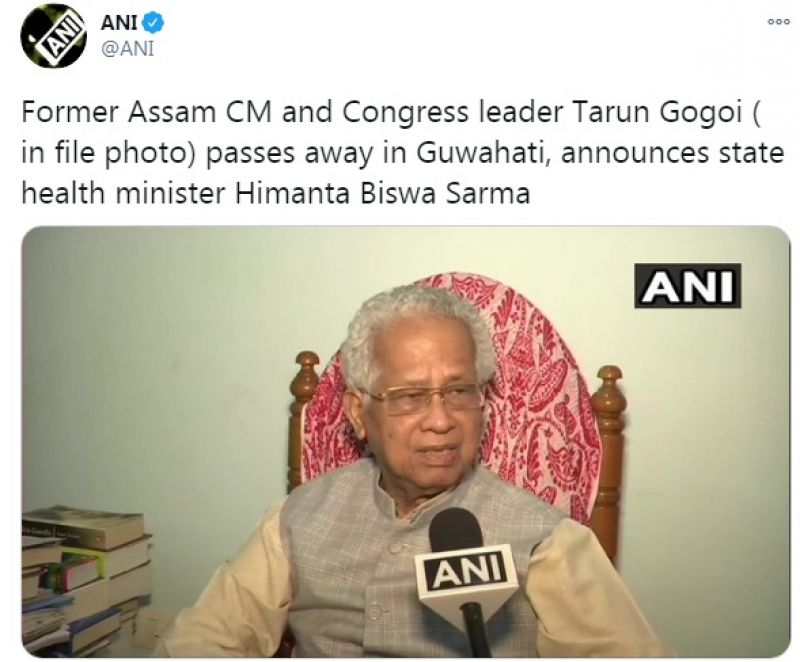Viewport: 800px width, 662px height.
Task: Click the ANI watermark in the photo
Action: 687,286
